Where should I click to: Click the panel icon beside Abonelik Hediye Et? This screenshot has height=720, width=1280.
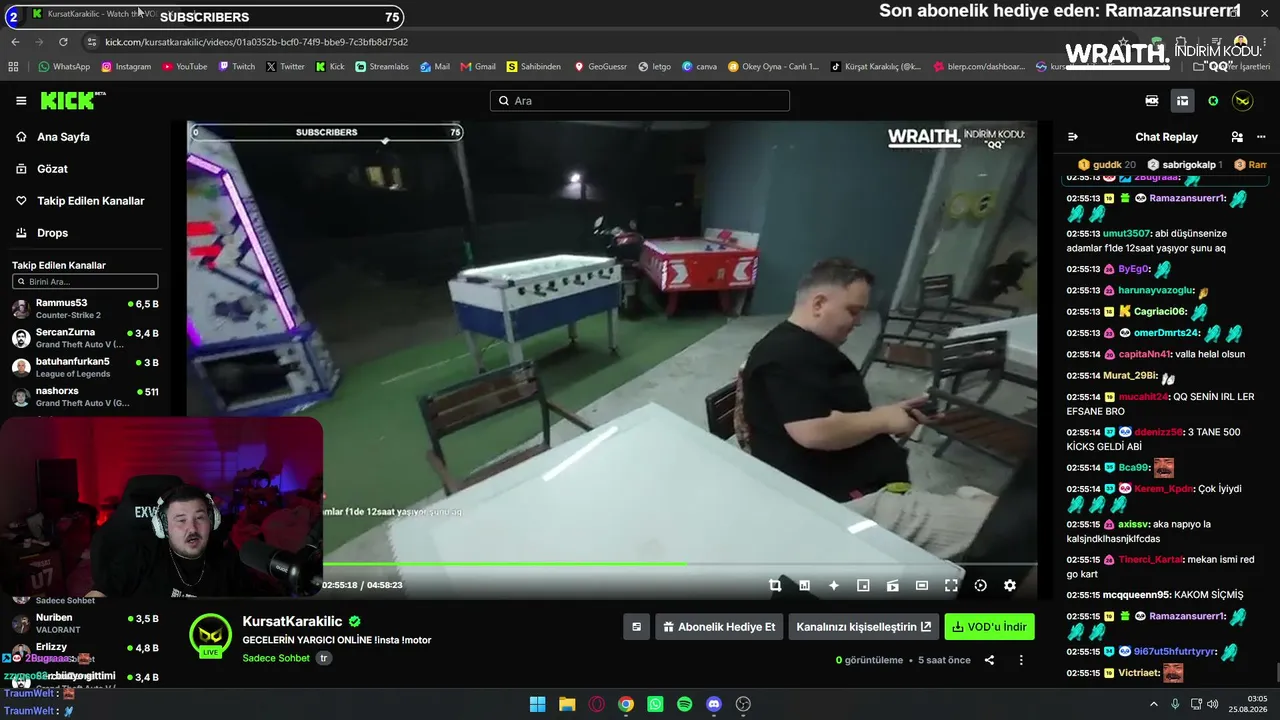(636, 627)
